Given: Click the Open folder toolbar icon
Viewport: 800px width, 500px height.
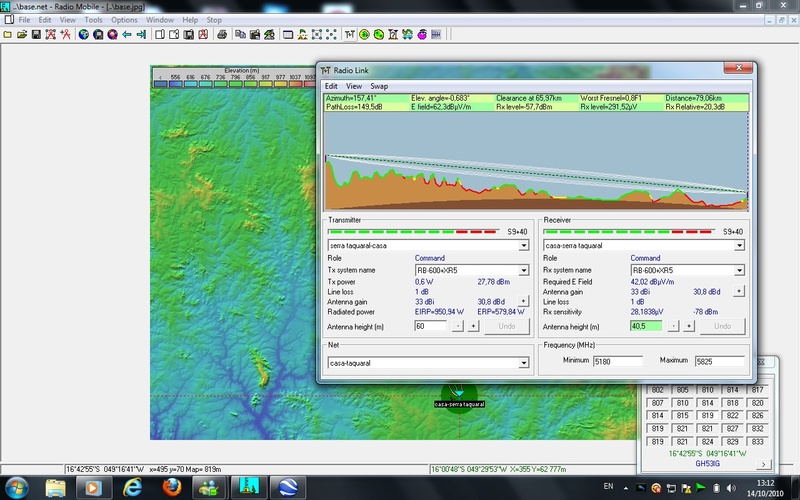Looking at the screenshot, I should [21, 34].
